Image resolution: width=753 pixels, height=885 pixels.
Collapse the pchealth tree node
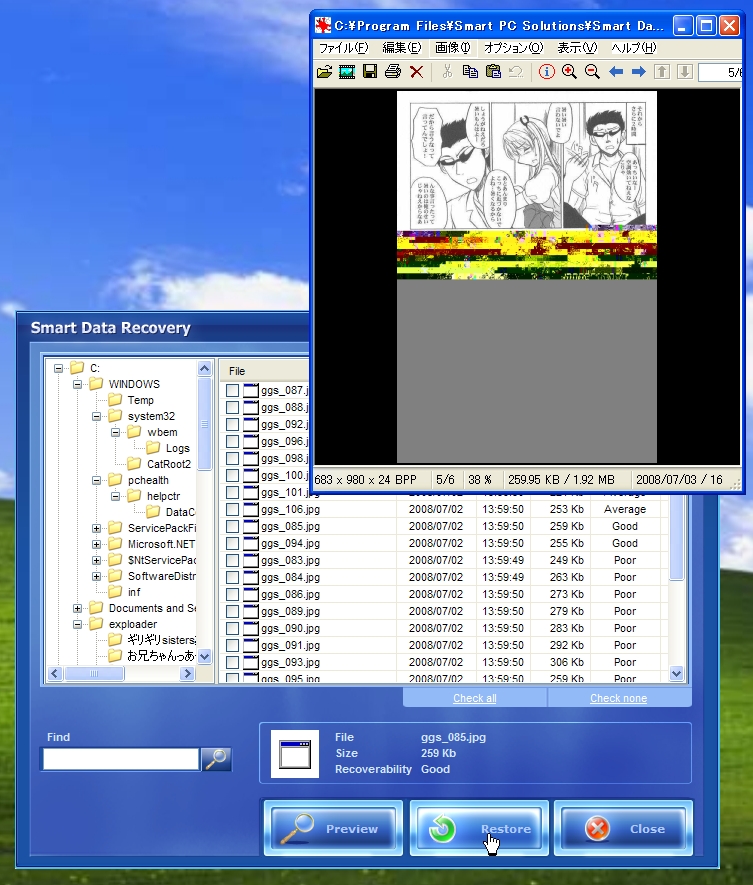pos(97,480)
